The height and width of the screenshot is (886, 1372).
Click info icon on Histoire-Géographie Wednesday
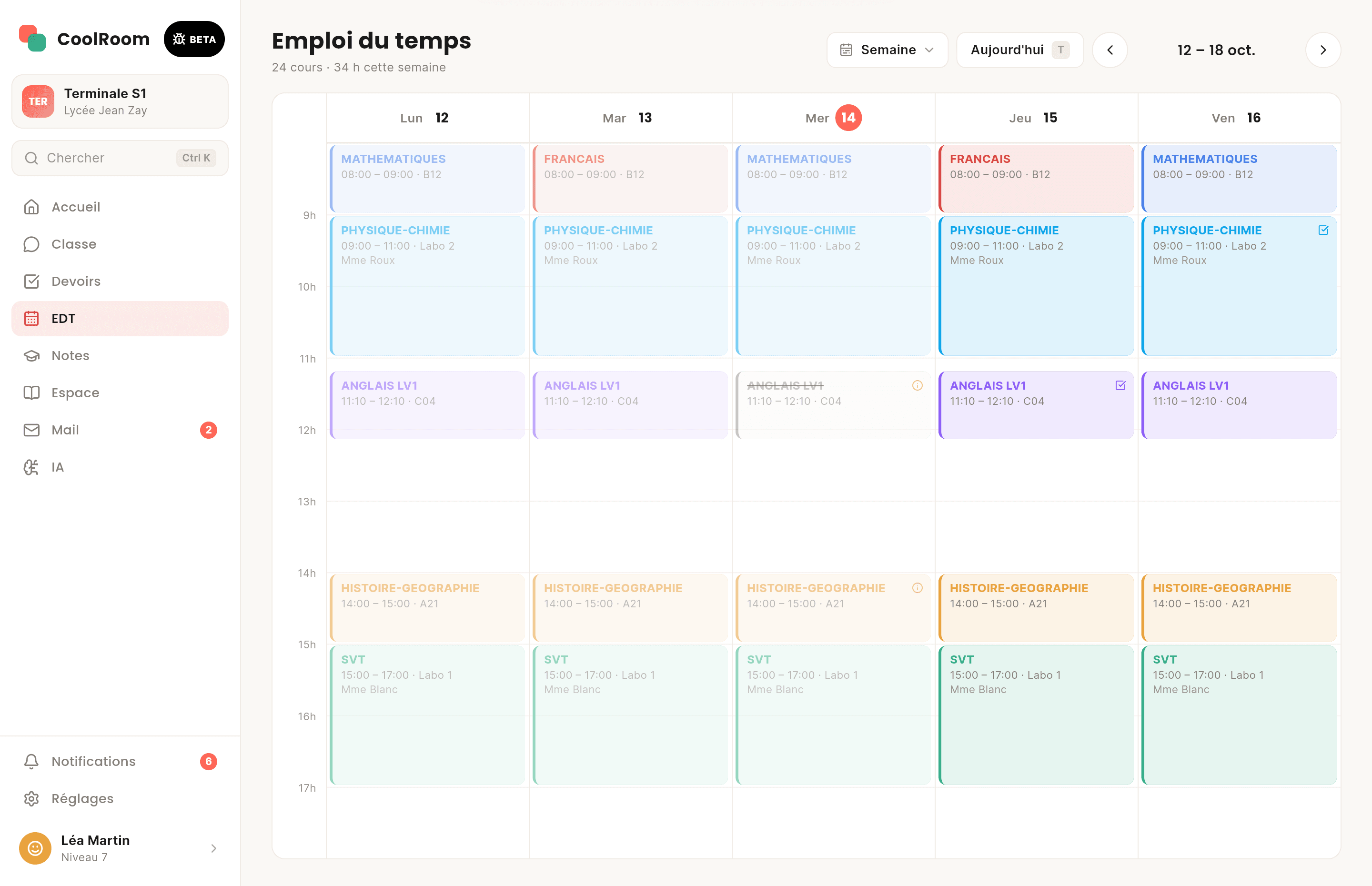coord(918,588)
